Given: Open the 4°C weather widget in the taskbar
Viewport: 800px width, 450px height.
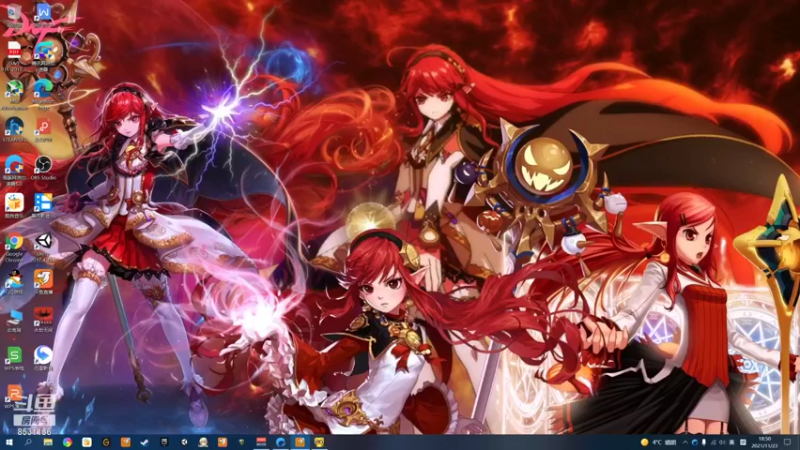Looking at the screenshot, I should (x=659, y=442).
